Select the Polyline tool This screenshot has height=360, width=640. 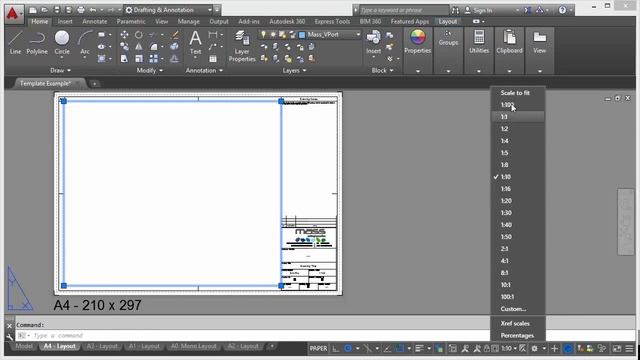pyautogui.click(x=37, y=42)
